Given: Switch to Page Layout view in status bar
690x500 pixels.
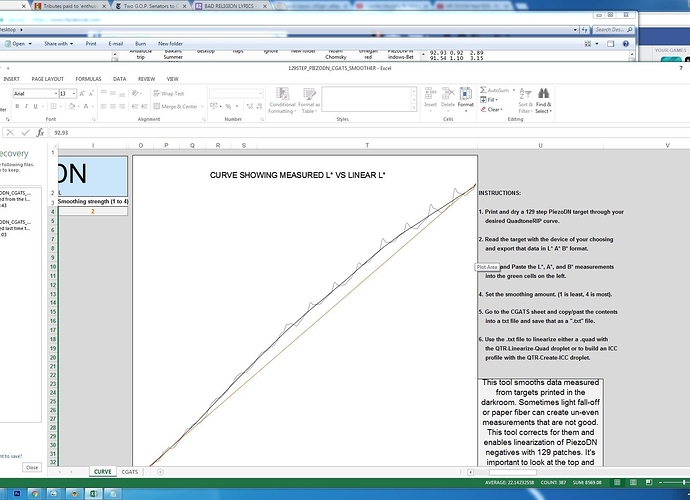Looking at the screenshot, I should (x=633, y=482).
